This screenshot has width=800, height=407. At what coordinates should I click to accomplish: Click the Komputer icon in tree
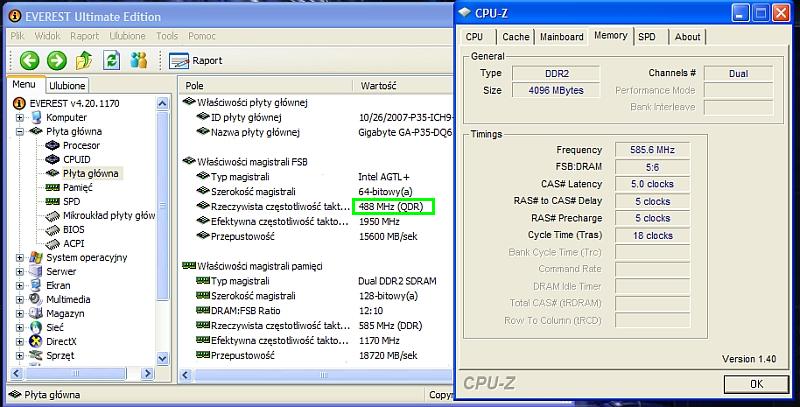click(x=36, y=117)
